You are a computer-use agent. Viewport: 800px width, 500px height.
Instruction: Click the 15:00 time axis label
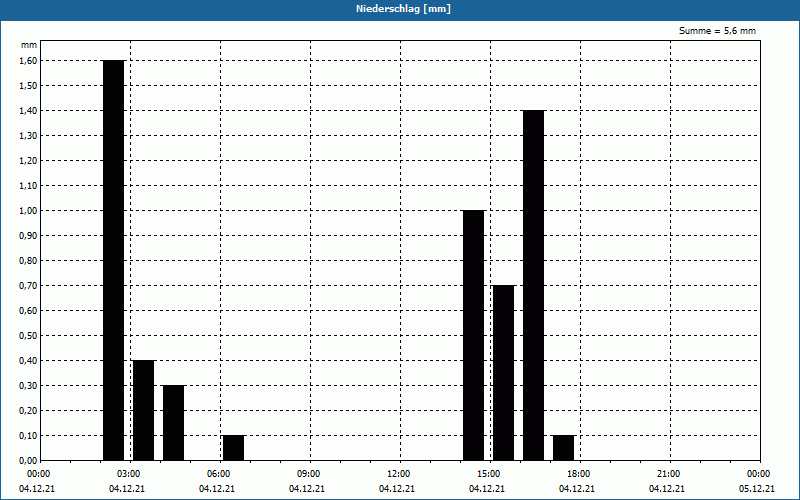(488, 474)
